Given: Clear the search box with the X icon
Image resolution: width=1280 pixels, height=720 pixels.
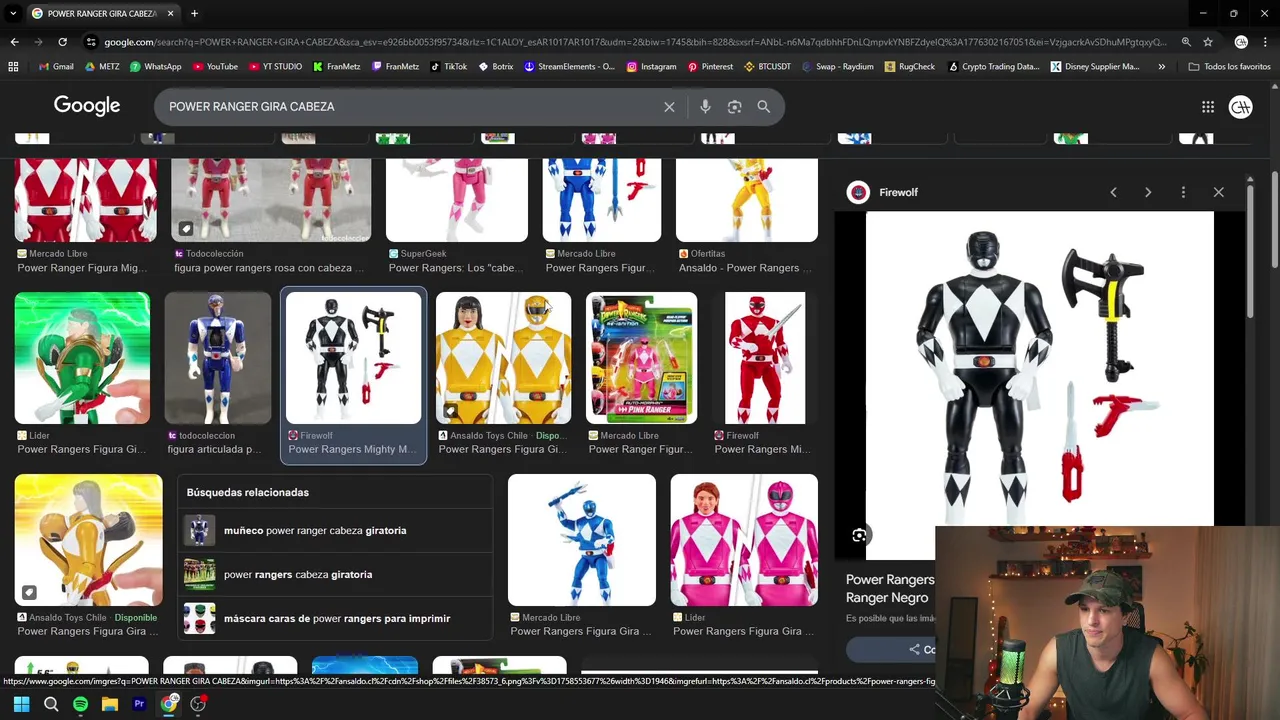Looking at the screenshot, I should coord(669,107).
